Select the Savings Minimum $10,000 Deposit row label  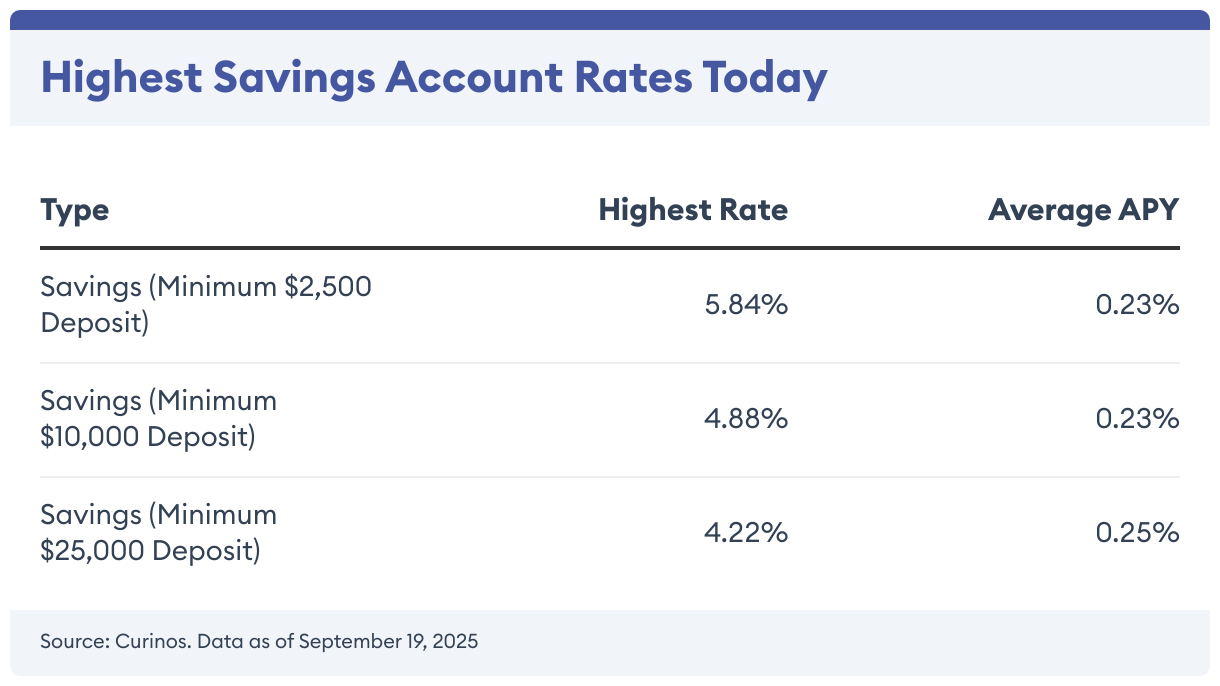[158, 419]
